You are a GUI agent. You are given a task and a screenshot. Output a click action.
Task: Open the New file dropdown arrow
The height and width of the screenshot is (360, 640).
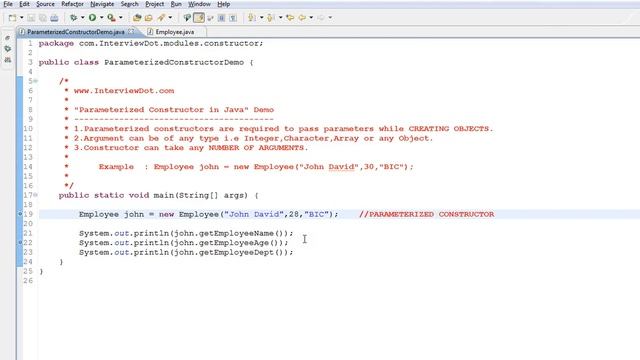point(22,18)
